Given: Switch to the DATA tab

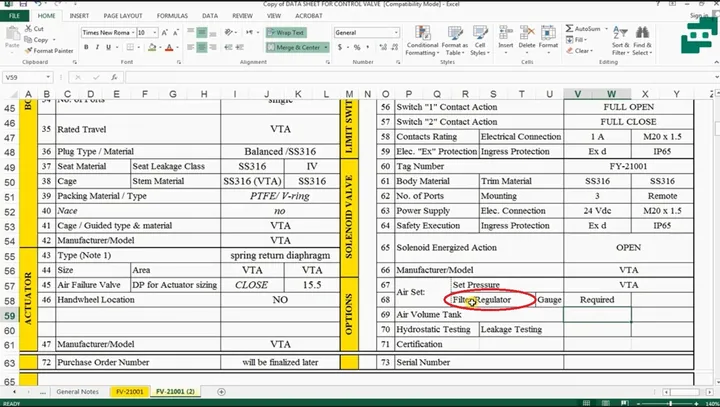Looking at the screenshot, I should click(210, 16).
